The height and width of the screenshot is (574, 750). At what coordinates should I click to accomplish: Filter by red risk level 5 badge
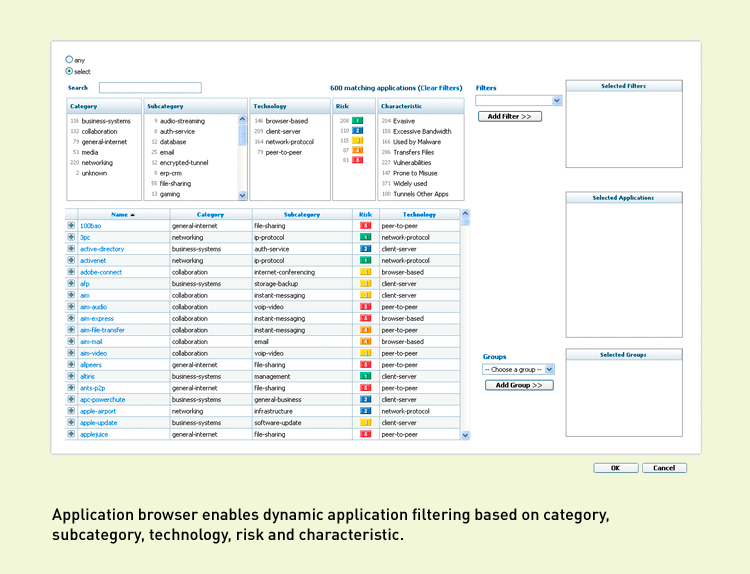(x=357, y=160)
